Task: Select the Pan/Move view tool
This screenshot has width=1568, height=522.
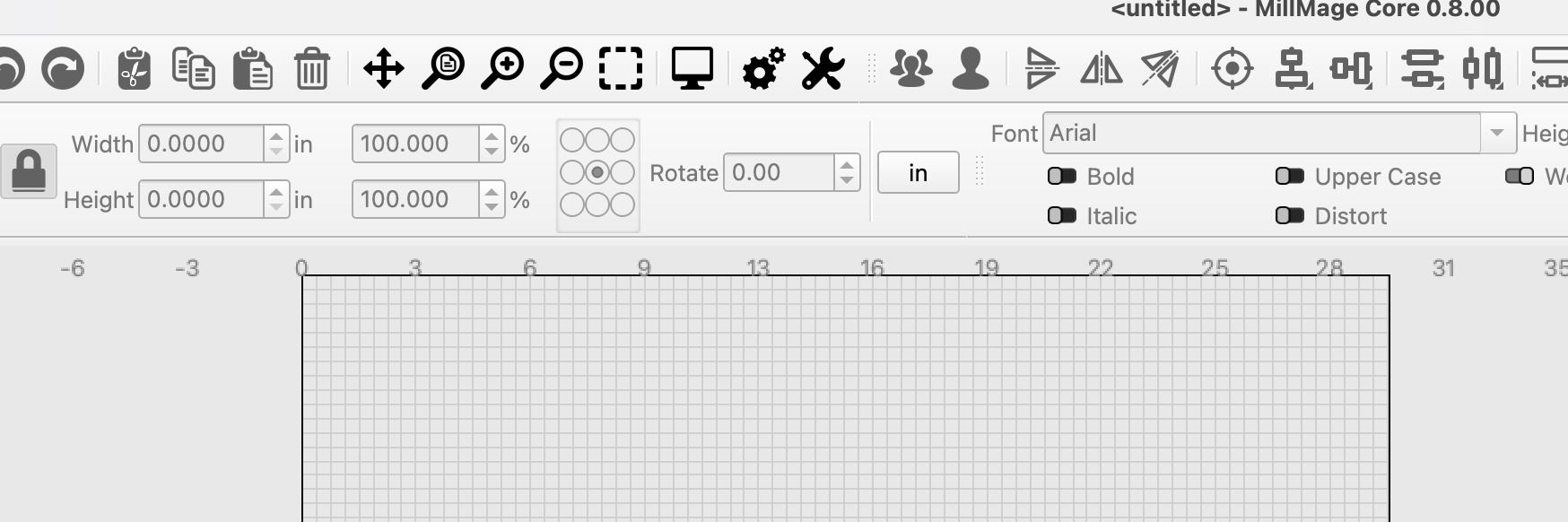Action: 383,69
